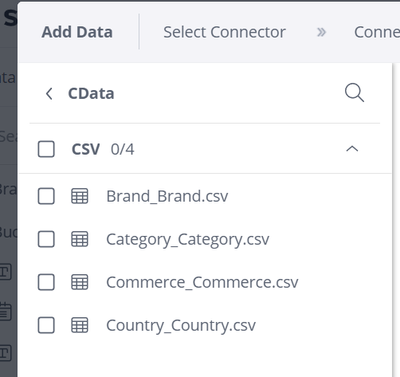Click the background calendar field icon
The image size is (400, 377).
(5, 312)
